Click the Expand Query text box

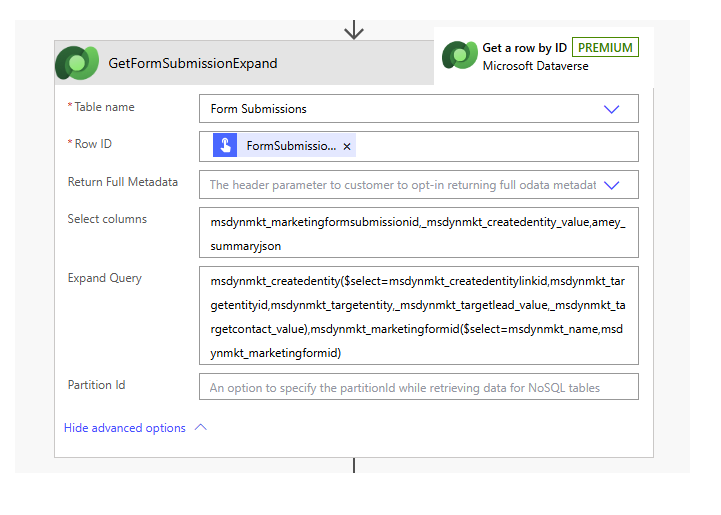[x=418, y=315]
